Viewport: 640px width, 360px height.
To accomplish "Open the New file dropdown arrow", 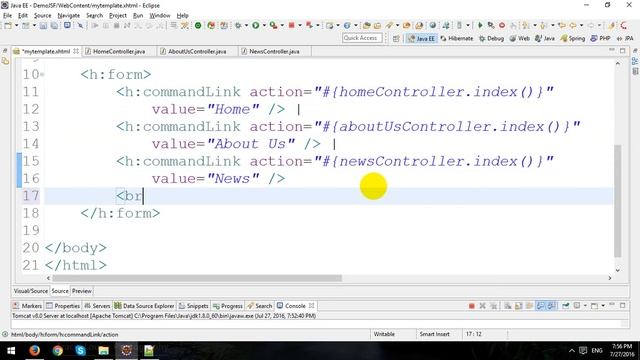I will [x=16, y=25].
